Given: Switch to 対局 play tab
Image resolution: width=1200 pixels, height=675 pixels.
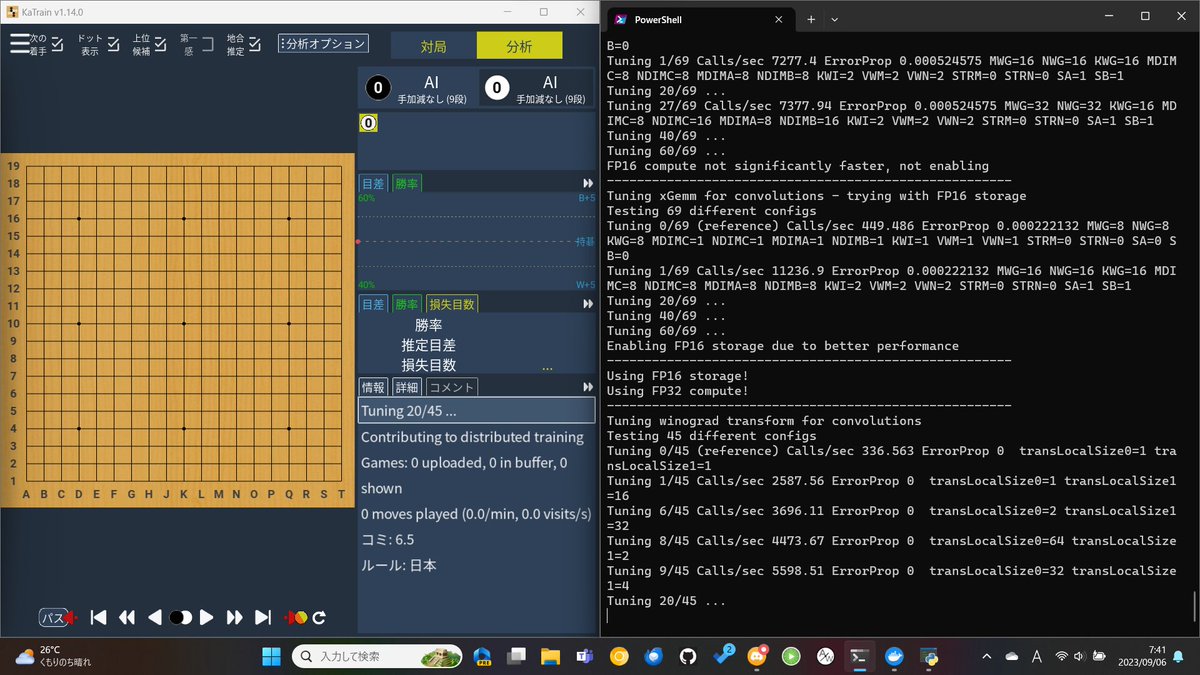Looking at the screenshot, I should click(x=433, y=46).
